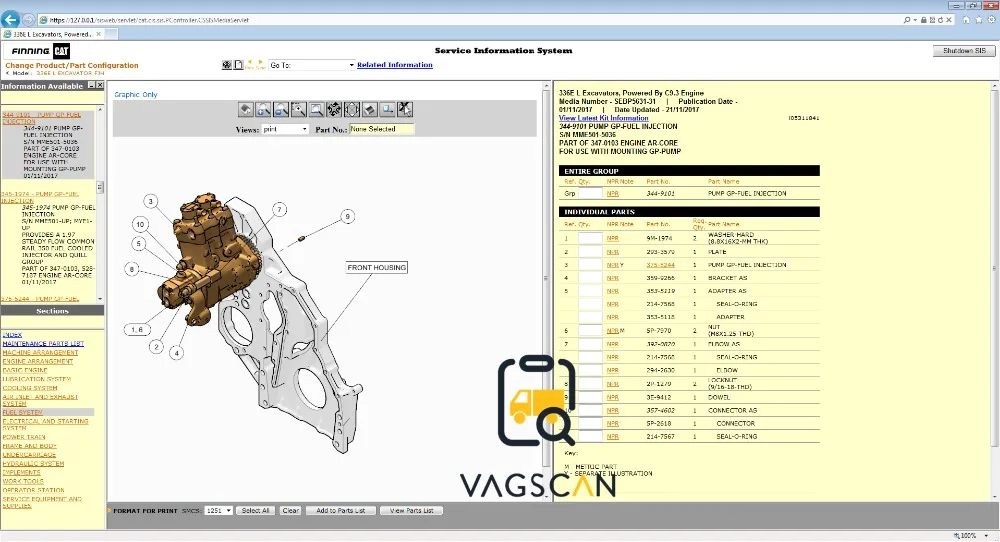Open the browser zoom 100% dropdown
The width and height of the screenshot is (1000, 542).
coord(987,536)
